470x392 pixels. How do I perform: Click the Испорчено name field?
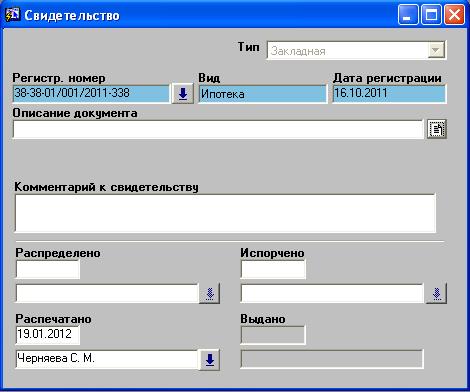pos(332,294)
